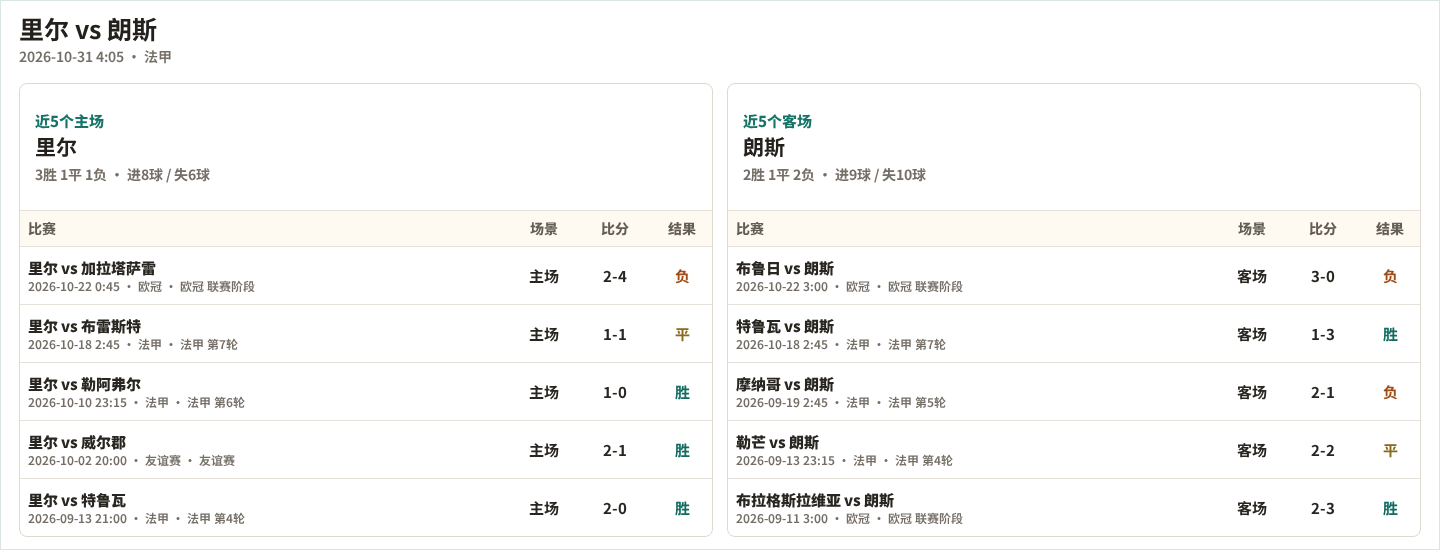Open the 布拉格斯拉维亚 vs 朗斯 match

pos(1074,508)
